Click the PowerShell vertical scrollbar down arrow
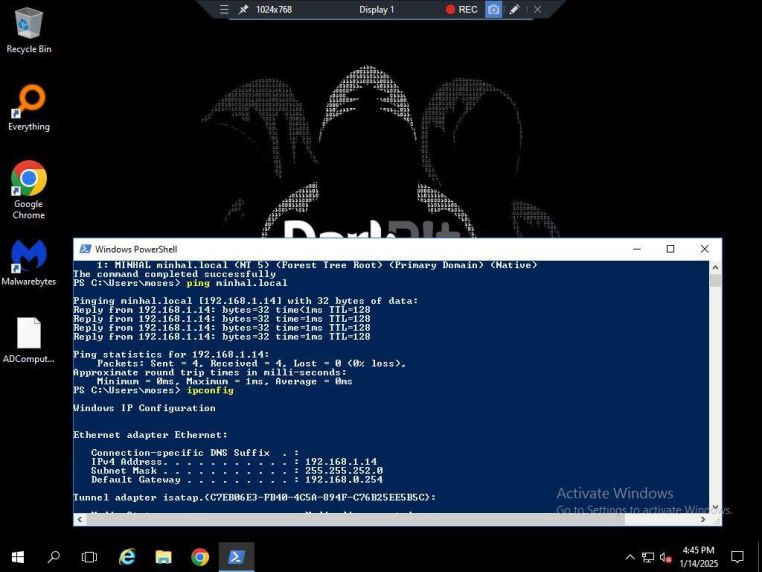Image resolution: width=762 pixels, height=572 pixels. tap(715, 507)
